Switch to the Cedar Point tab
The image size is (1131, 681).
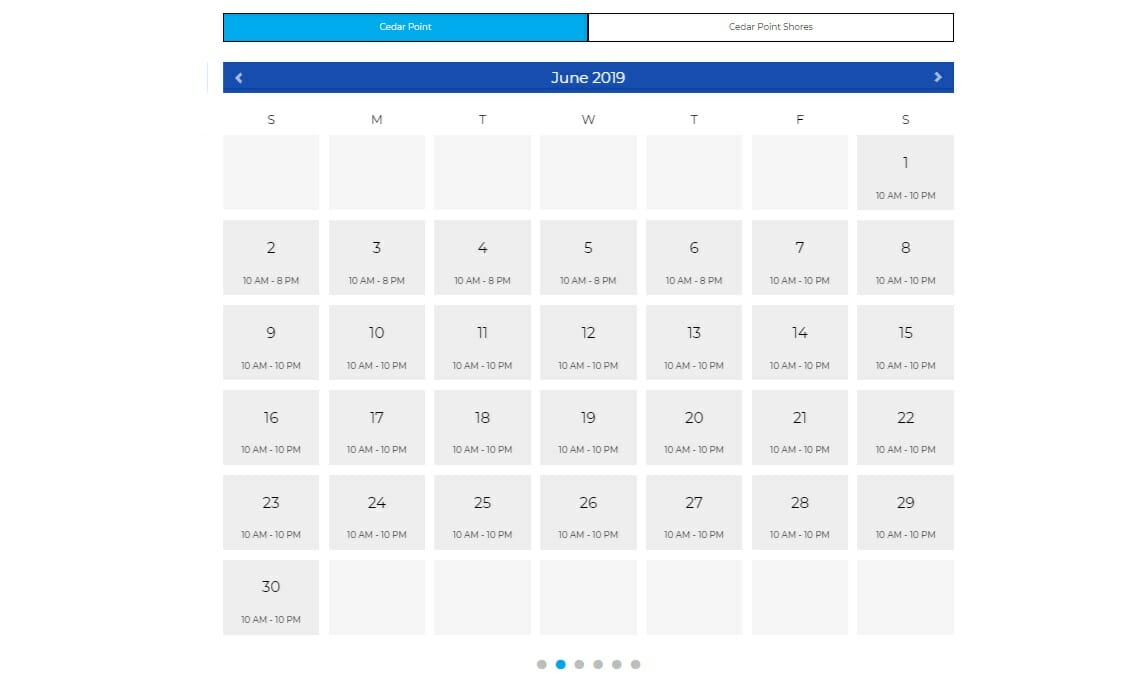405,27
